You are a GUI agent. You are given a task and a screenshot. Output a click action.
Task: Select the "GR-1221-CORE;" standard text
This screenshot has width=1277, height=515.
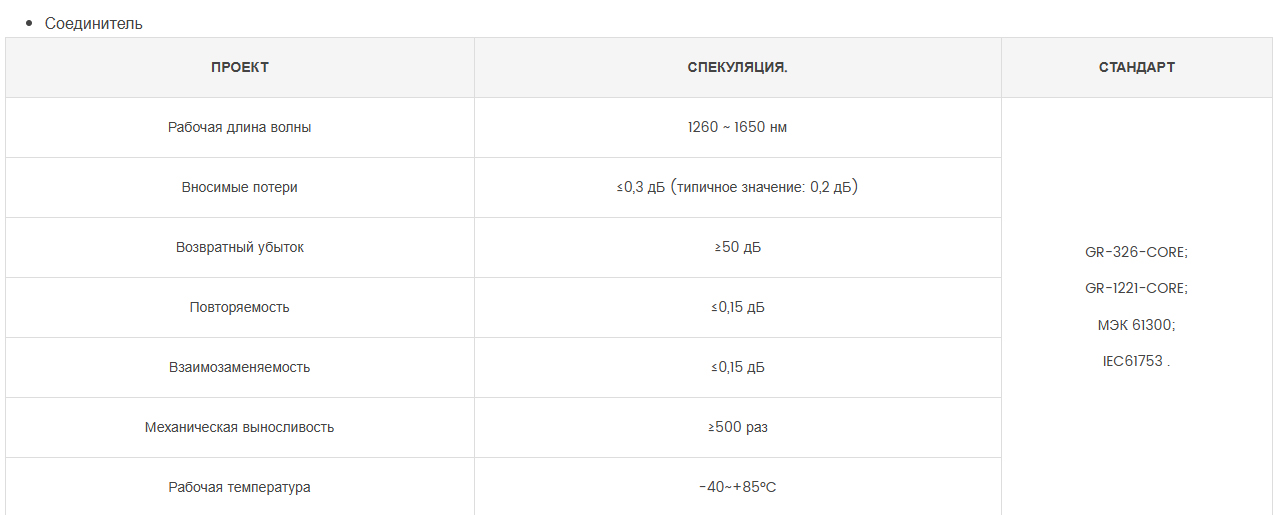(x=1137, y=288)
